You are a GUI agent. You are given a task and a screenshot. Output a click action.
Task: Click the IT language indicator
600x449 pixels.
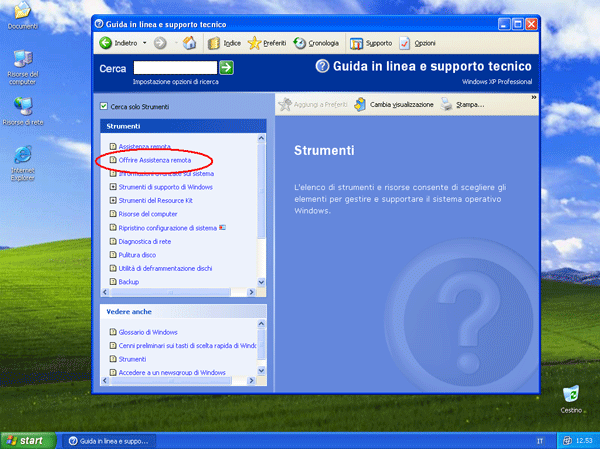pos(540,441)
